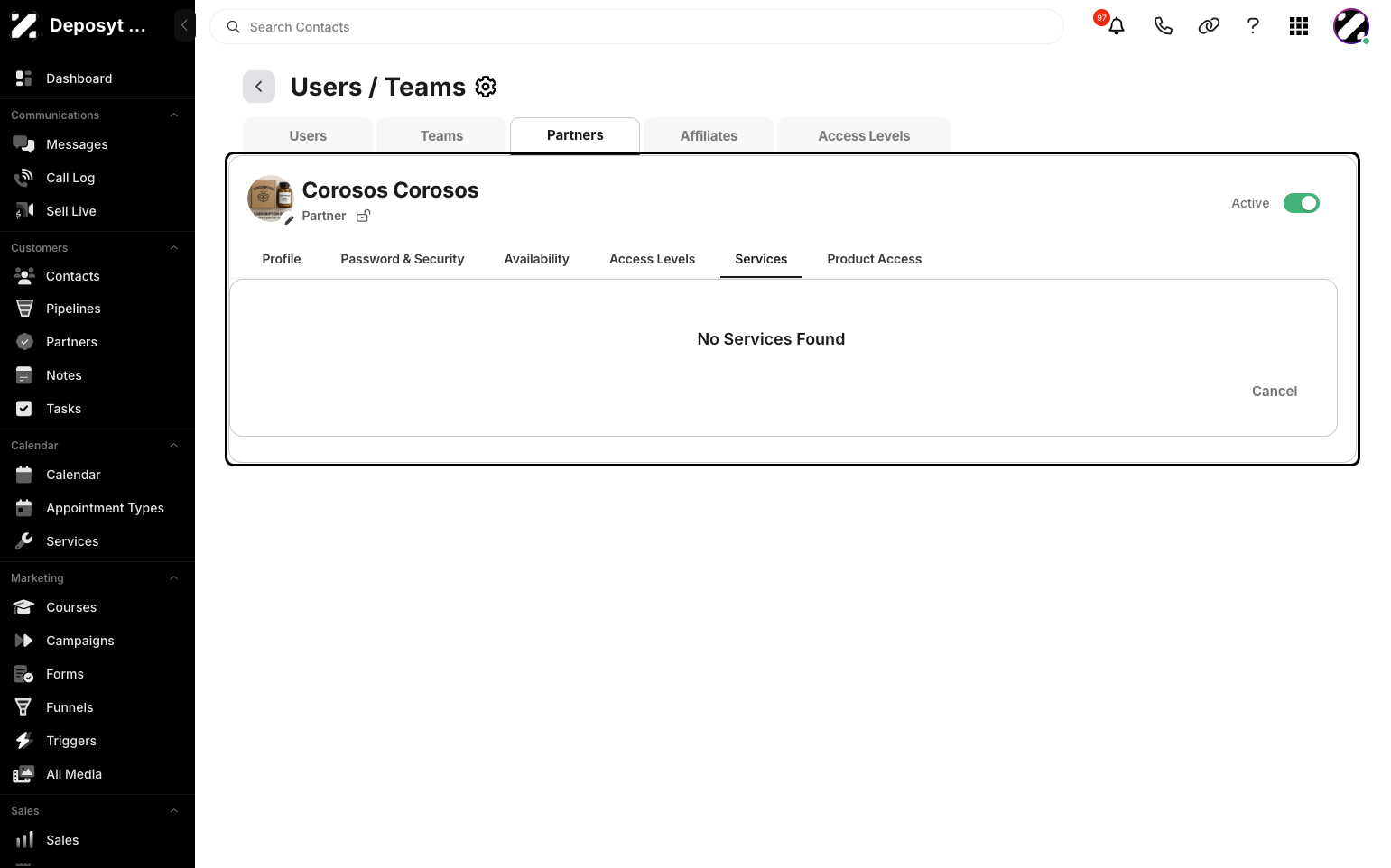Open the help question mark icon
This screenshot has height=868, width=1391.
coord(1253,26)
